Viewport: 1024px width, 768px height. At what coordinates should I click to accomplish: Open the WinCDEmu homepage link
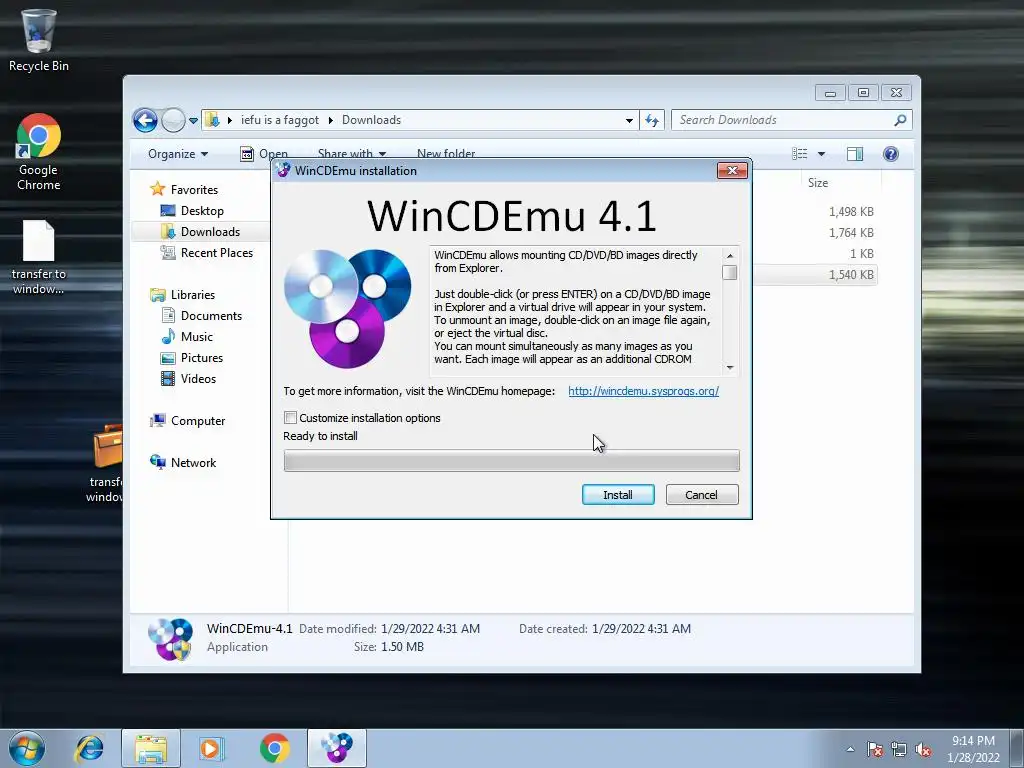[x=643, y=391]
